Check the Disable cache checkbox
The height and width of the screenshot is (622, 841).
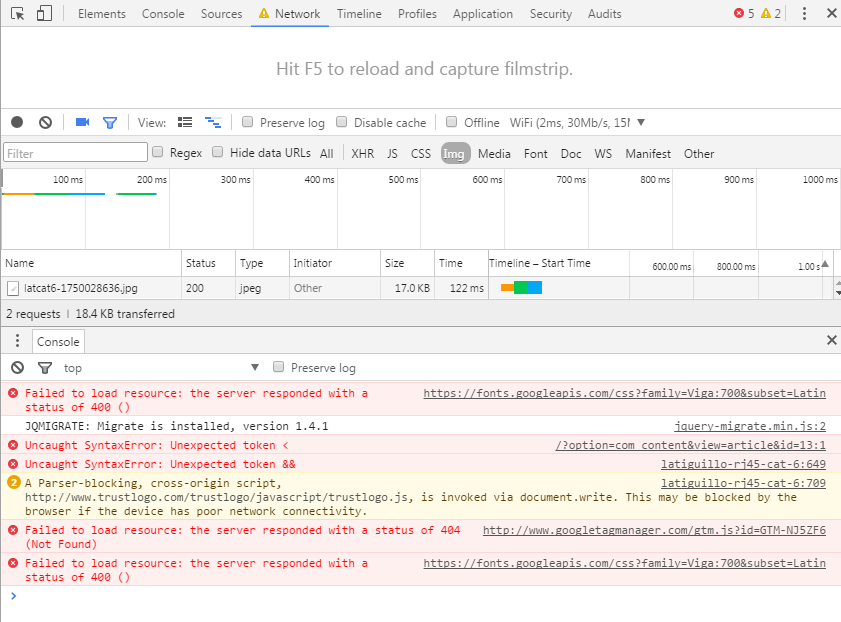342,122
